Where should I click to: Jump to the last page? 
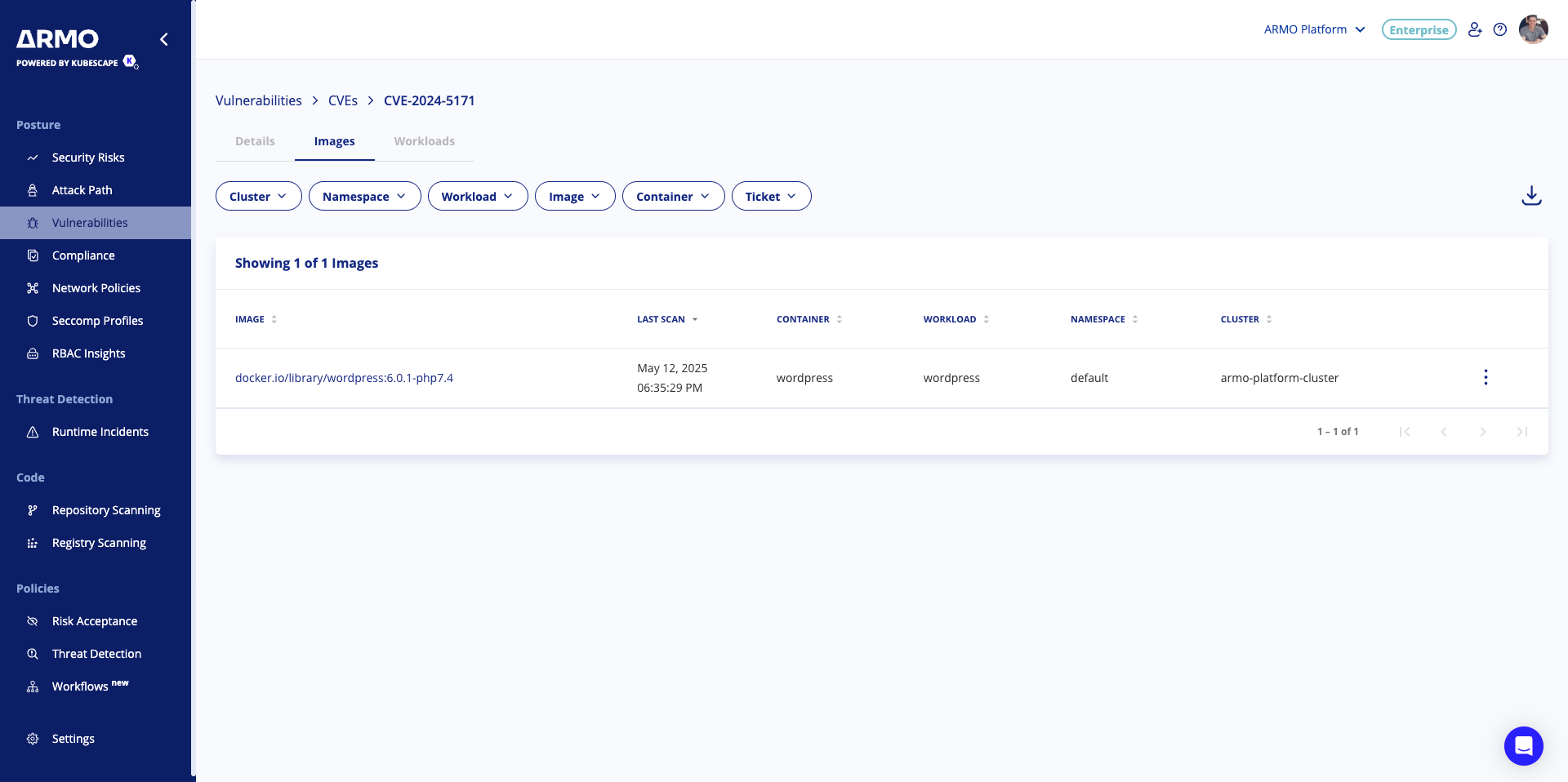1522,432
